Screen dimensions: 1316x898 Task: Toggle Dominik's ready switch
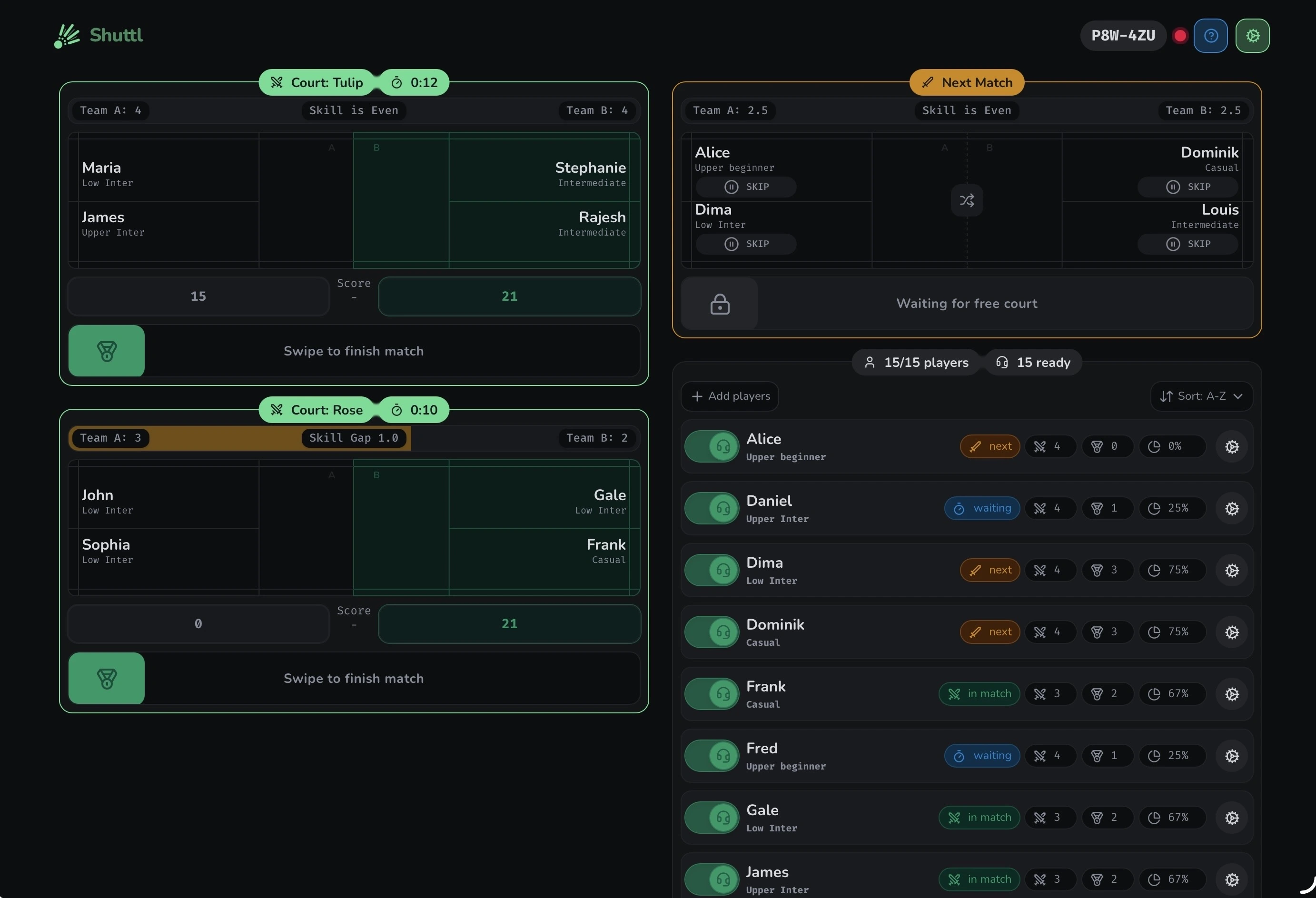coord(712,632)
